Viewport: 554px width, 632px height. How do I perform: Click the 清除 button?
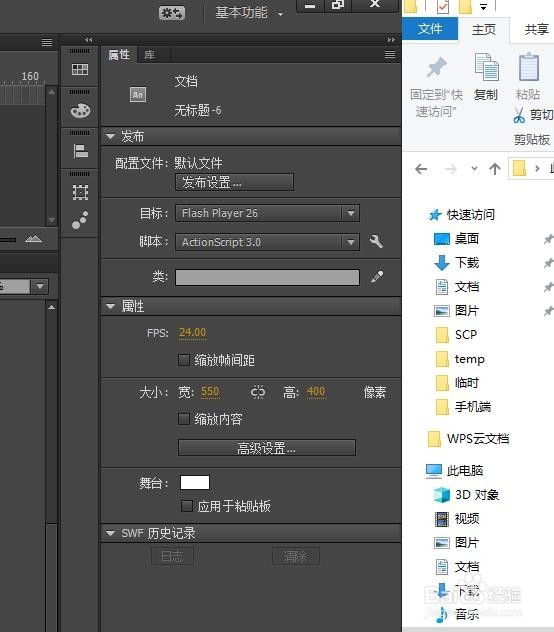tap(296, 556)
